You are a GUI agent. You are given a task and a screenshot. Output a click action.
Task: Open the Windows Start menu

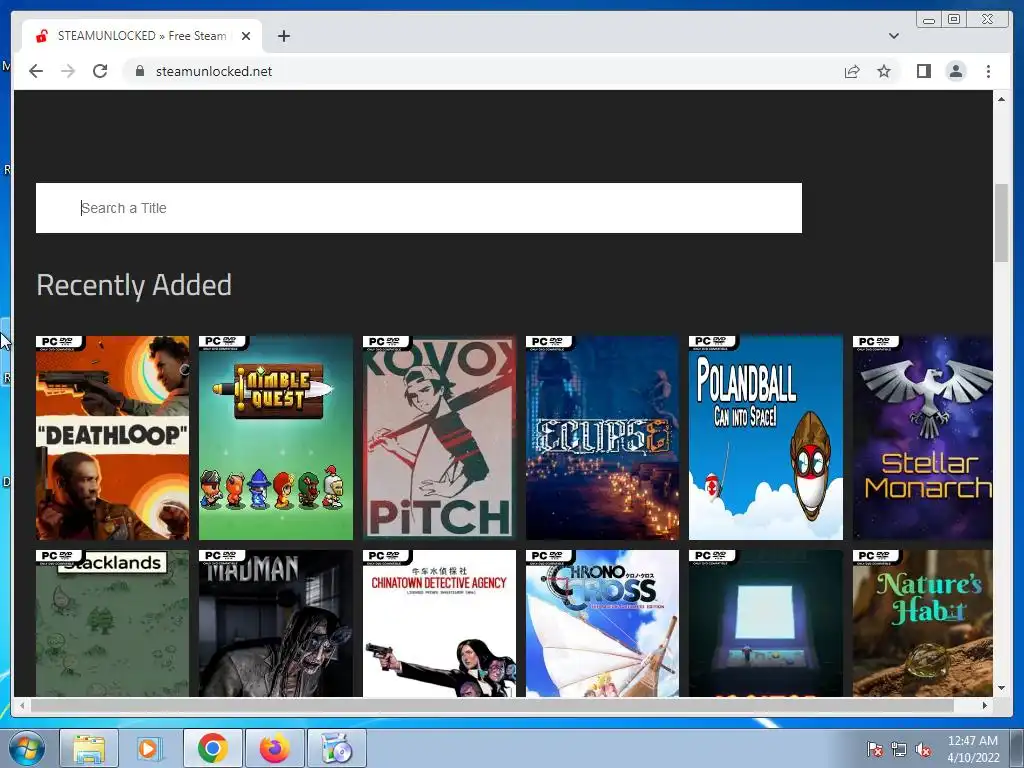click(27, 748)
